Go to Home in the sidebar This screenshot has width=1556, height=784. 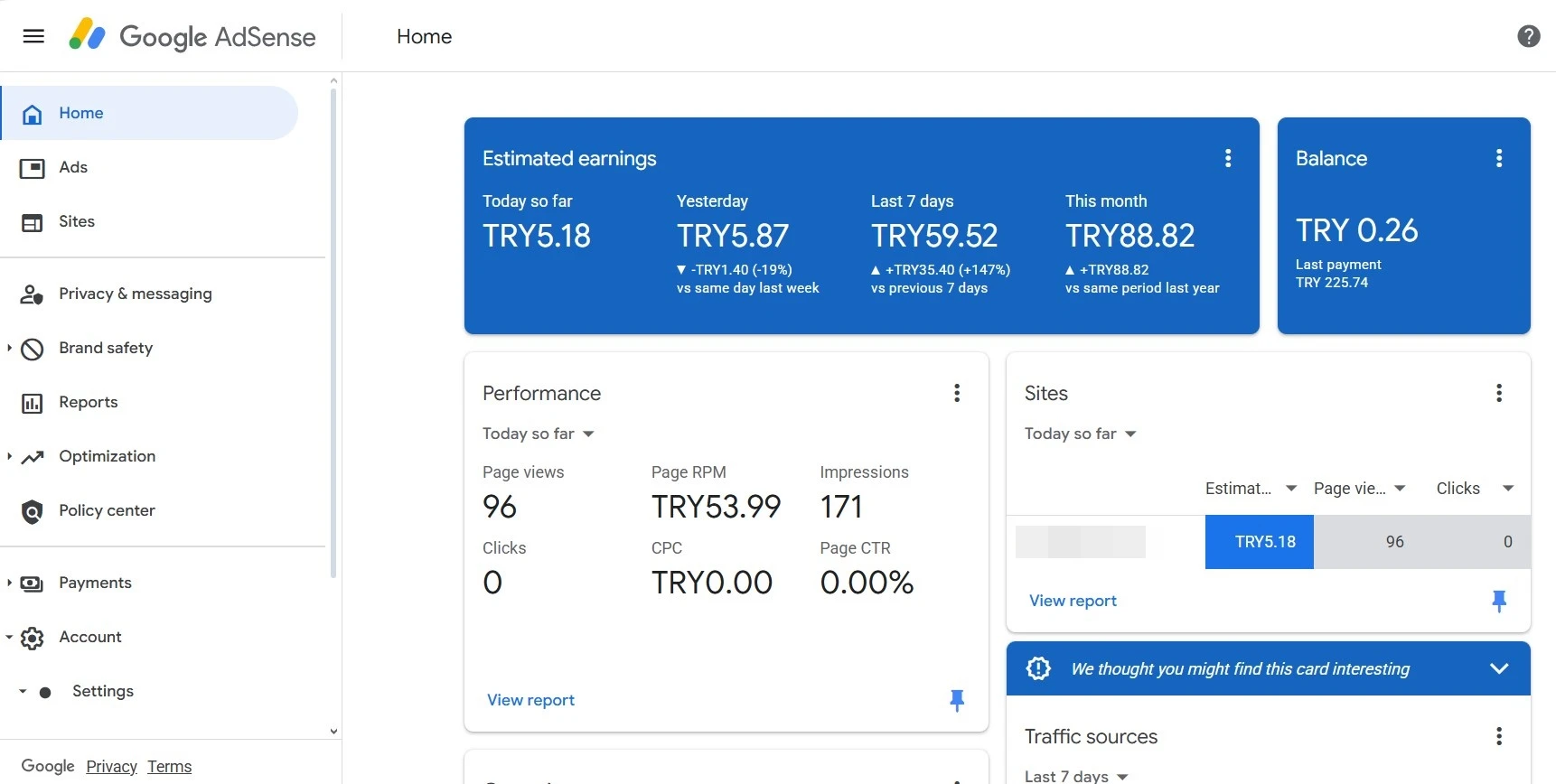point(149,113)
